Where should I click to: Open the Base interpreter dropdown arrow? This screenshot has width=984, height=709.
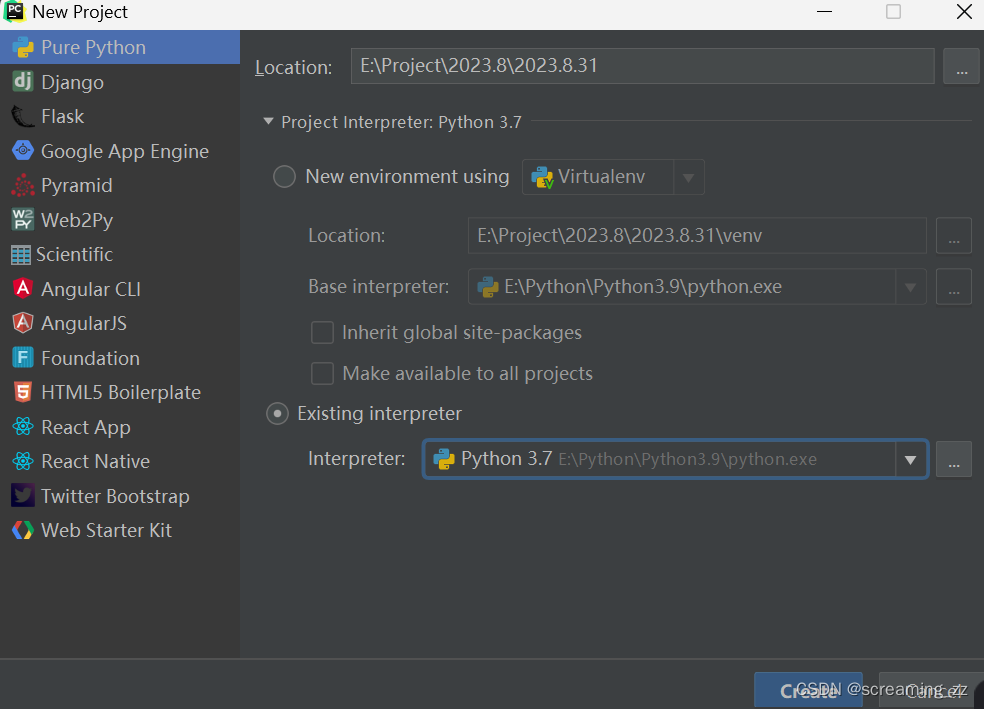pyautogui.click(x=911, y=287)
